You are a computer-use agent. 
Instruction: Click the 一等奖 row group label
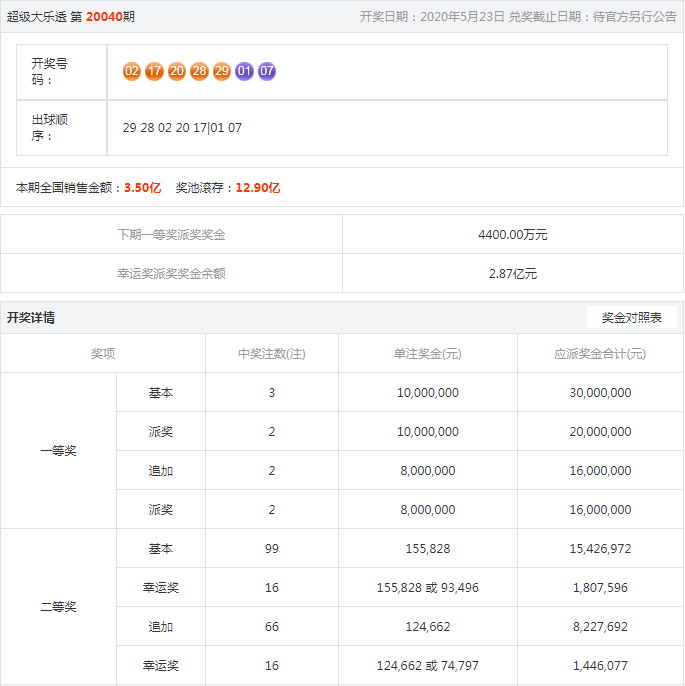[x=58, y=451]
